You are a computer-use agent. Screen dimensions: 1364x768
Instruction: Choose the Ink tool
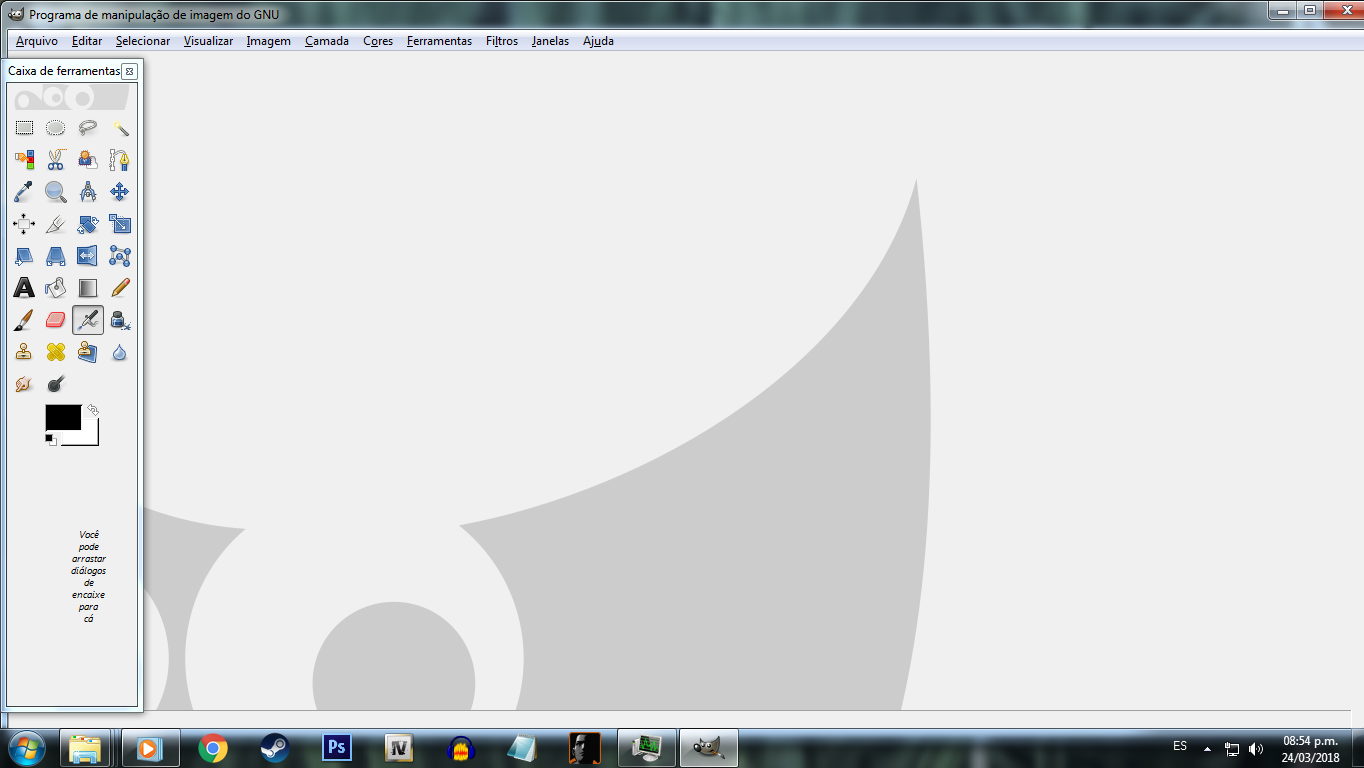[120, 320]
